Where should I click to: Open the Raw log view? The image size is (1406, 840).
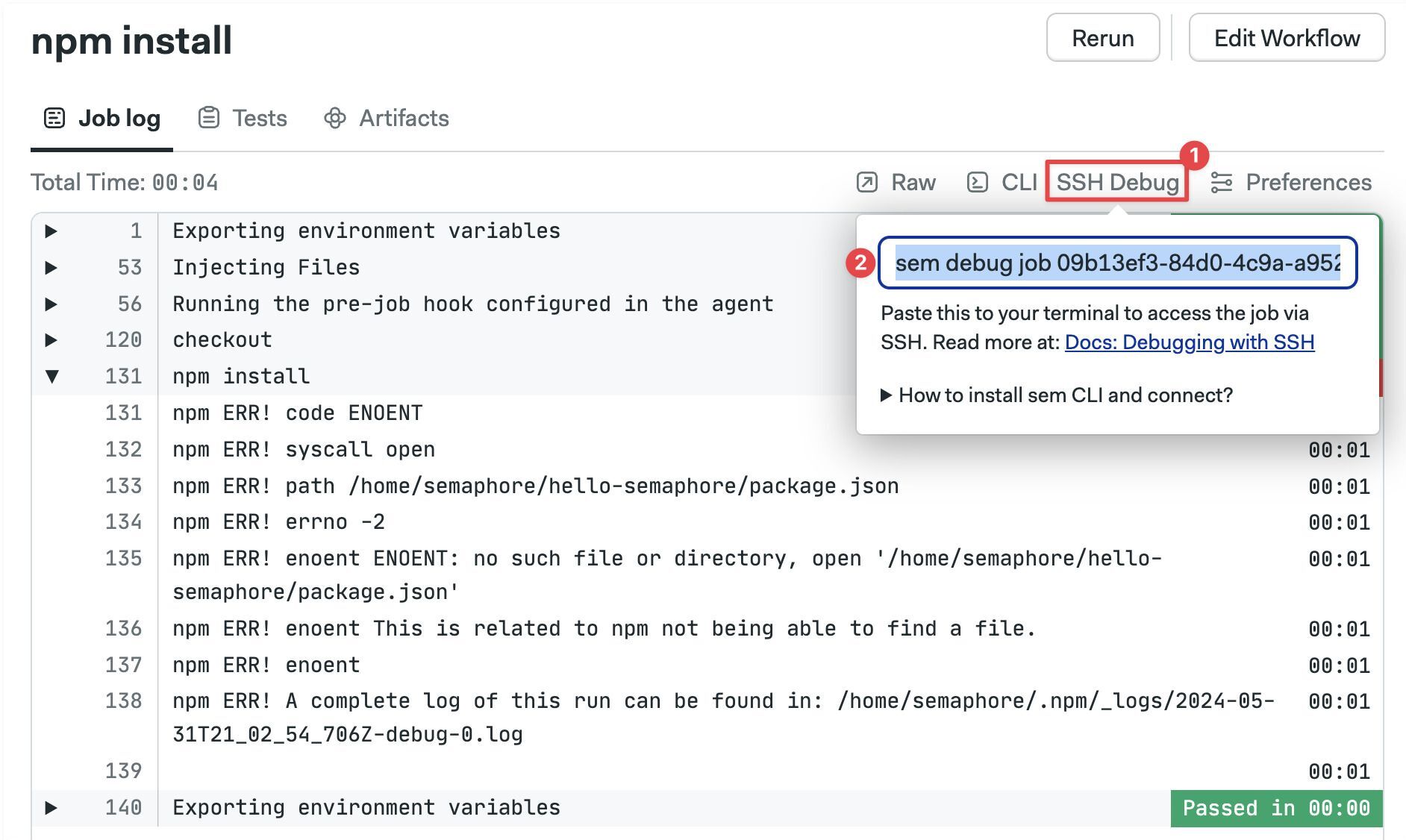pyautogui.click(x=896, y=182)
